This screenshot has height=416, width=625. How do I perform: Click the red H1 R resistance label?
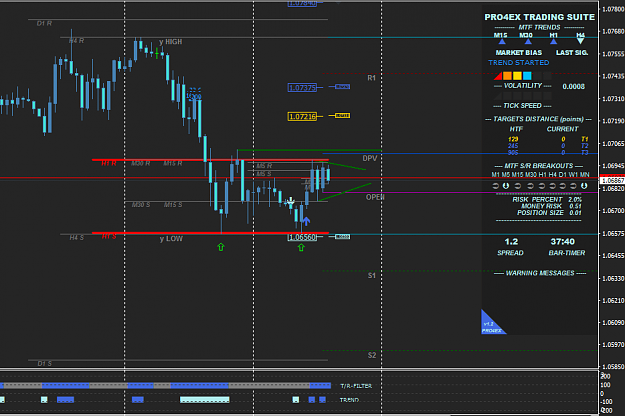109,163
